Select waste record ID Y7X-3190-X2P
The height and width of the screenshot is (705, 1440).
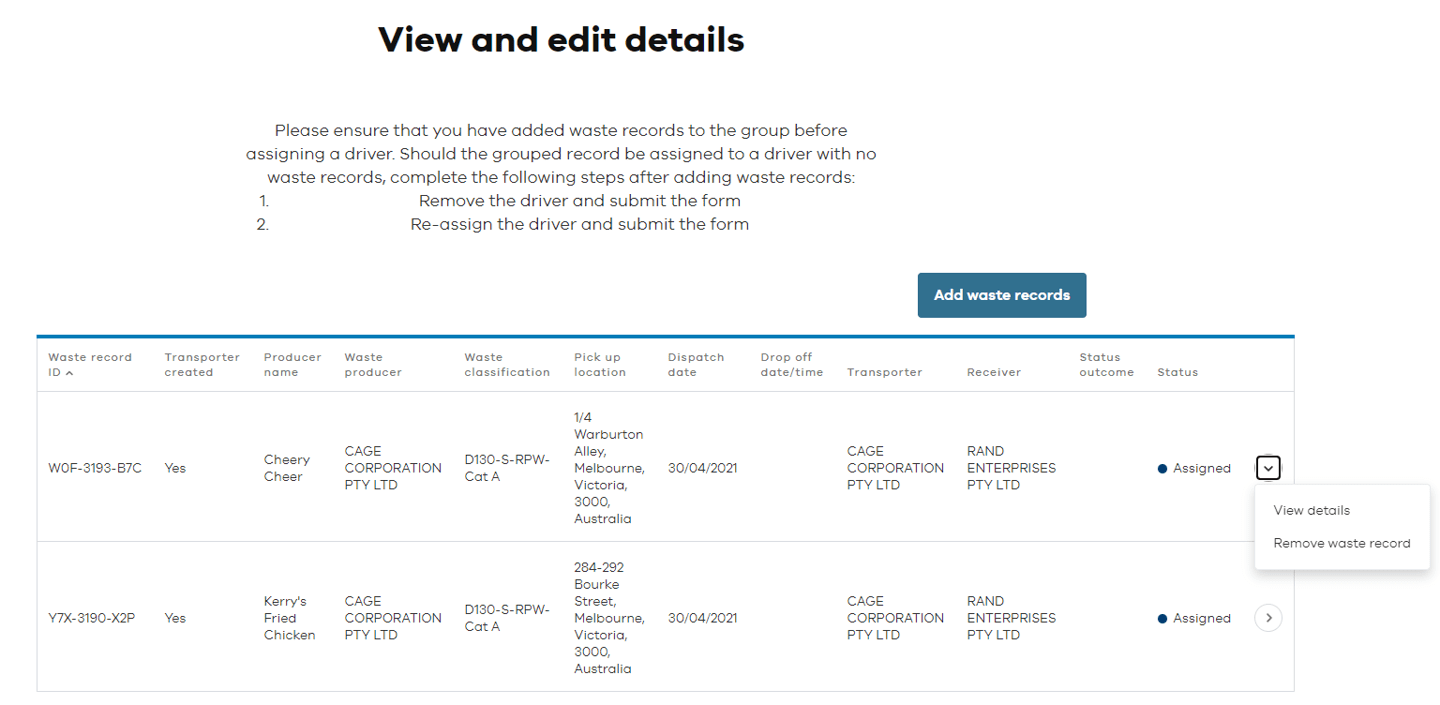tap(95, 617)
